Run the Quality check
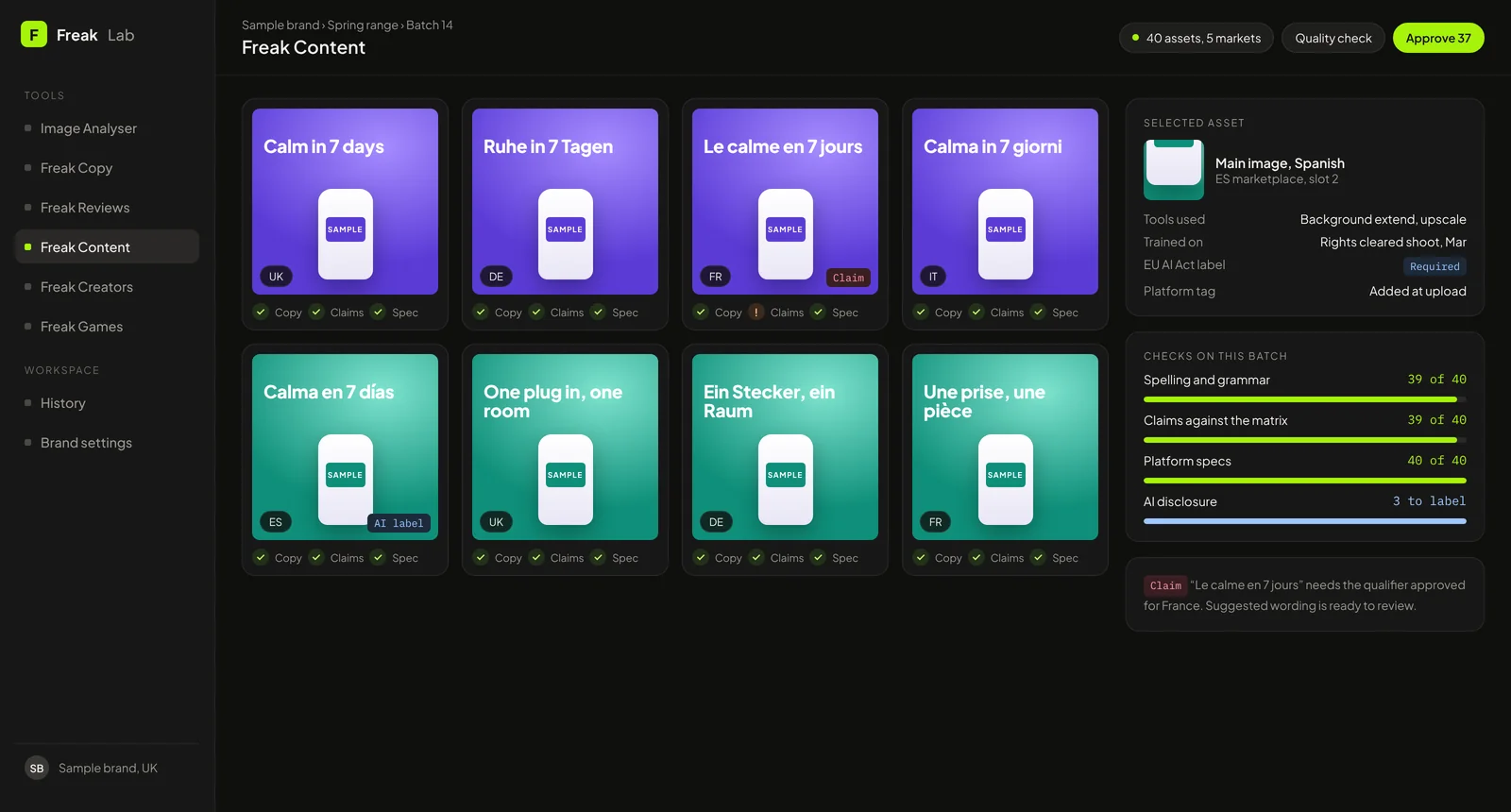The height and width of the screenshot is (812, 1511). [x=1333, y=38]
